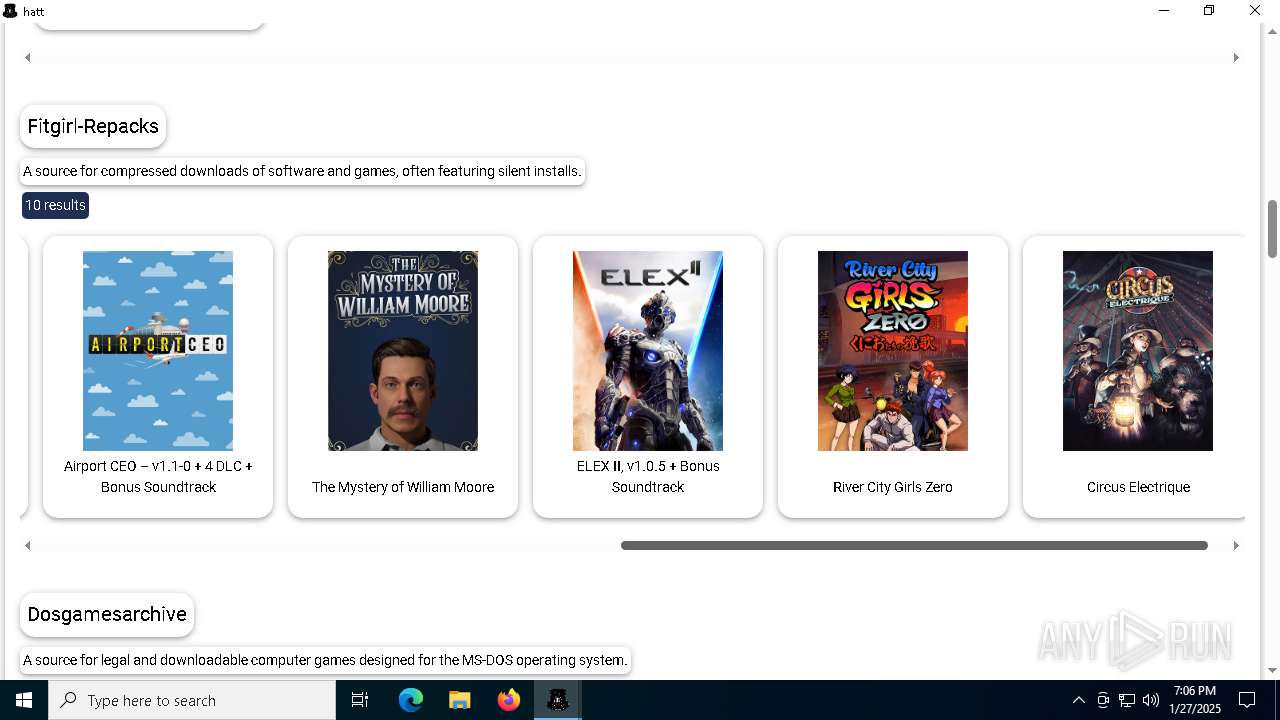Click the Fitgirl-Repacks description text
Viewport: 1280px width, 720px height.
302,171
